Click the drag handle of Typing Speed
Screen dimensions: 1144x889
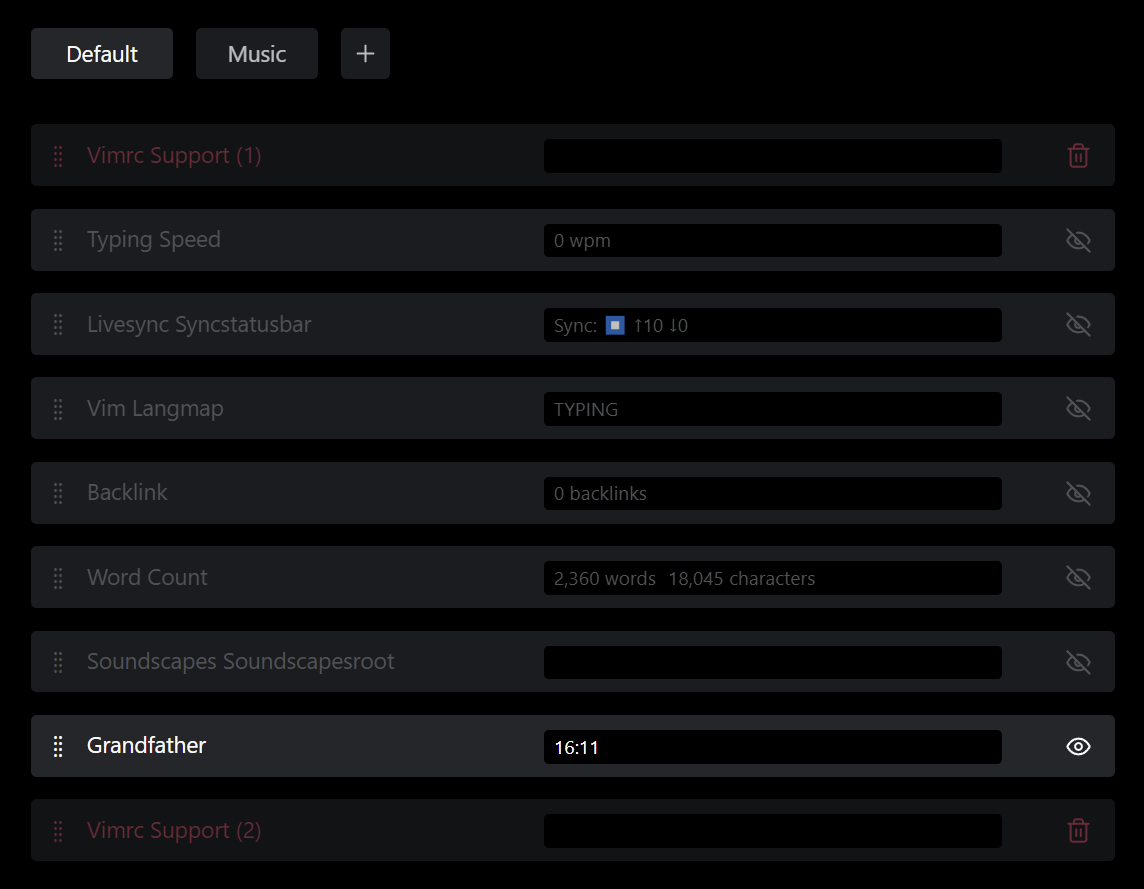[x=58, y=240]
